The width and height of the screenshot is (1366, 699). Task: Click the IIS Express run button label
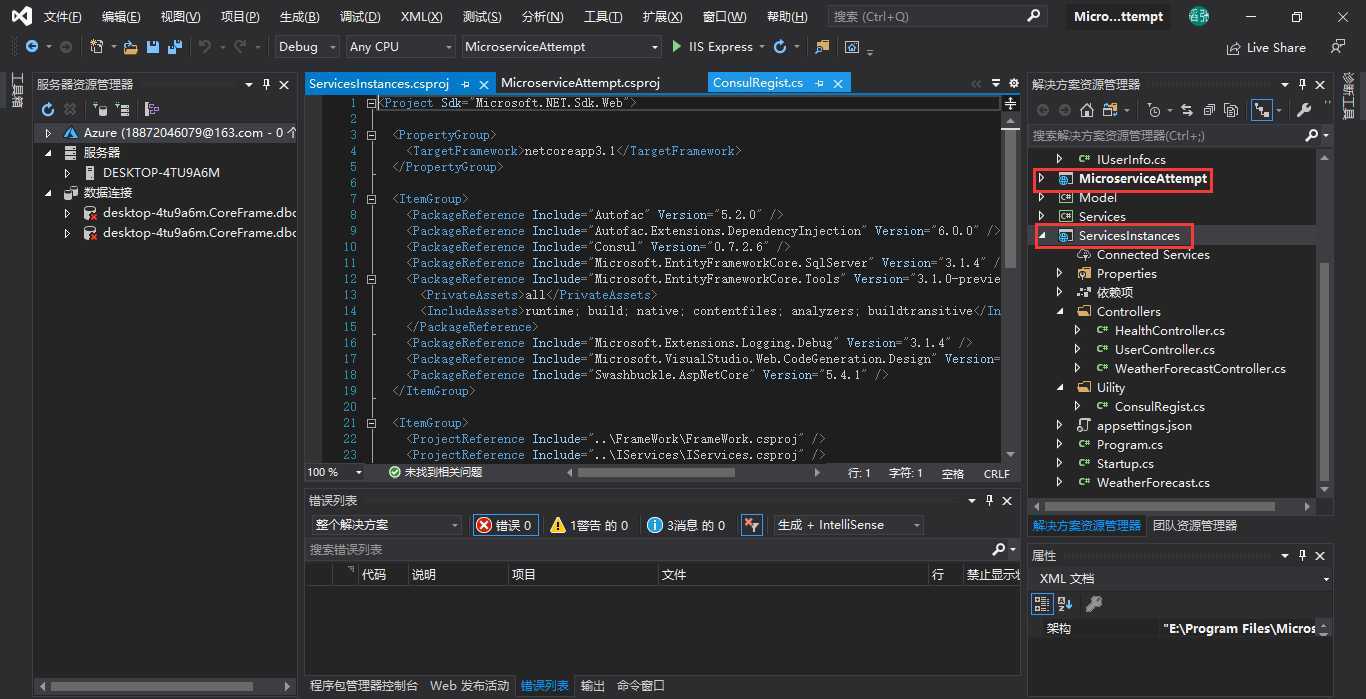tap(719, 47)
